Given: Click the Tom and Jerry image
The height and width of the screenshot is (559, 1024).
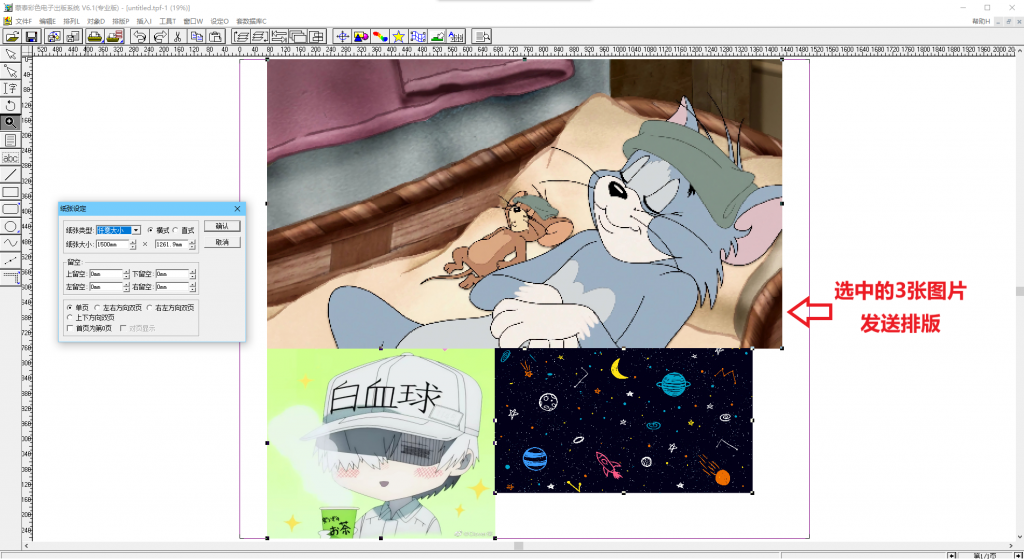Looking at the screenshot, I should 524,203.
